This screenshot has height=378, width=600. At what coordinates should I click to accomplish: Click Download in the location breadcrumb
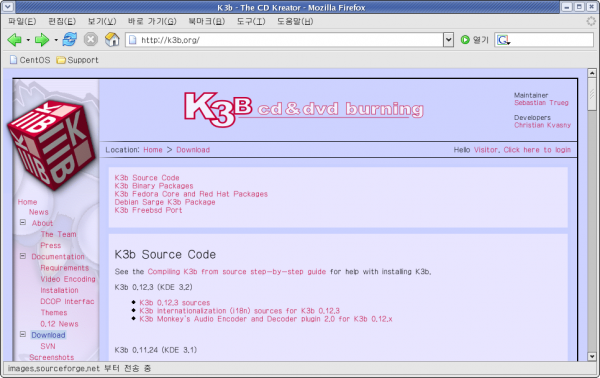[x=193, y=150]
